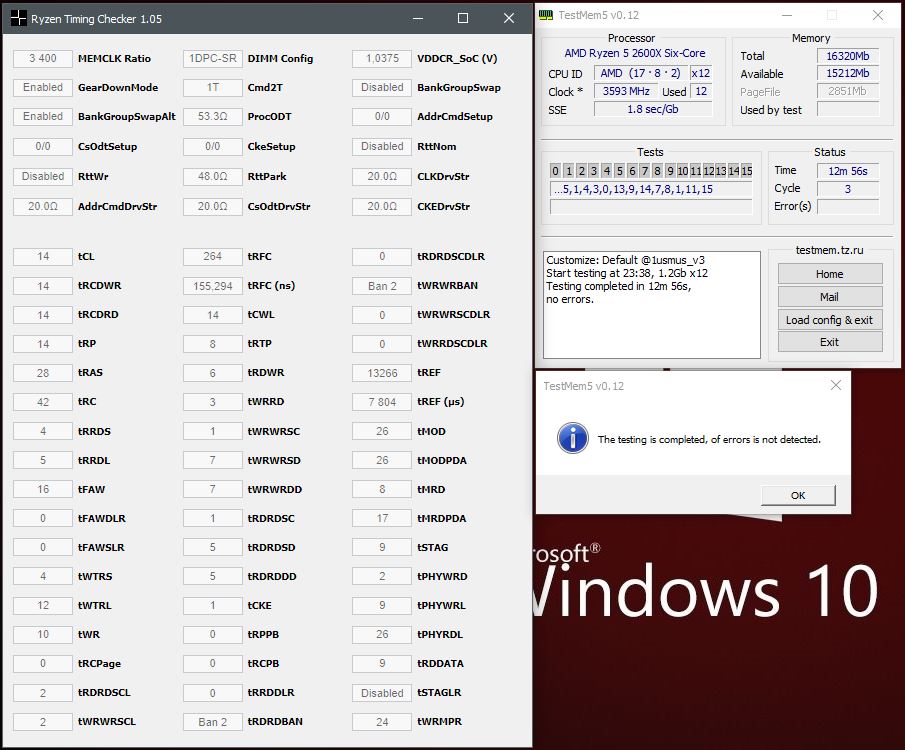Click the tRFC (ns) value 155,294
This screenshot has width=905, height=750.
click(212, 286)
